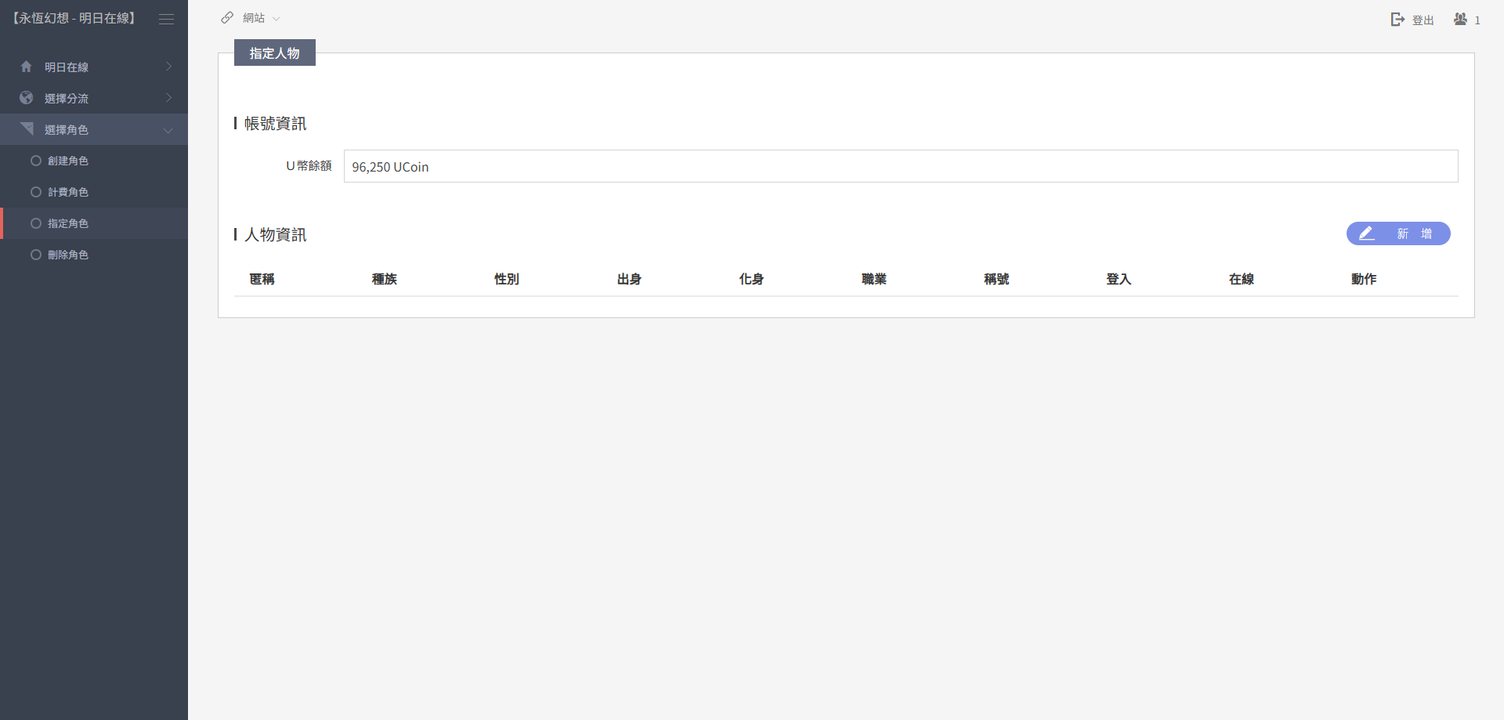1504x720 pixels.
Task: Click the hamburger menu icon in sidebar header
Action: click(166, 19)
